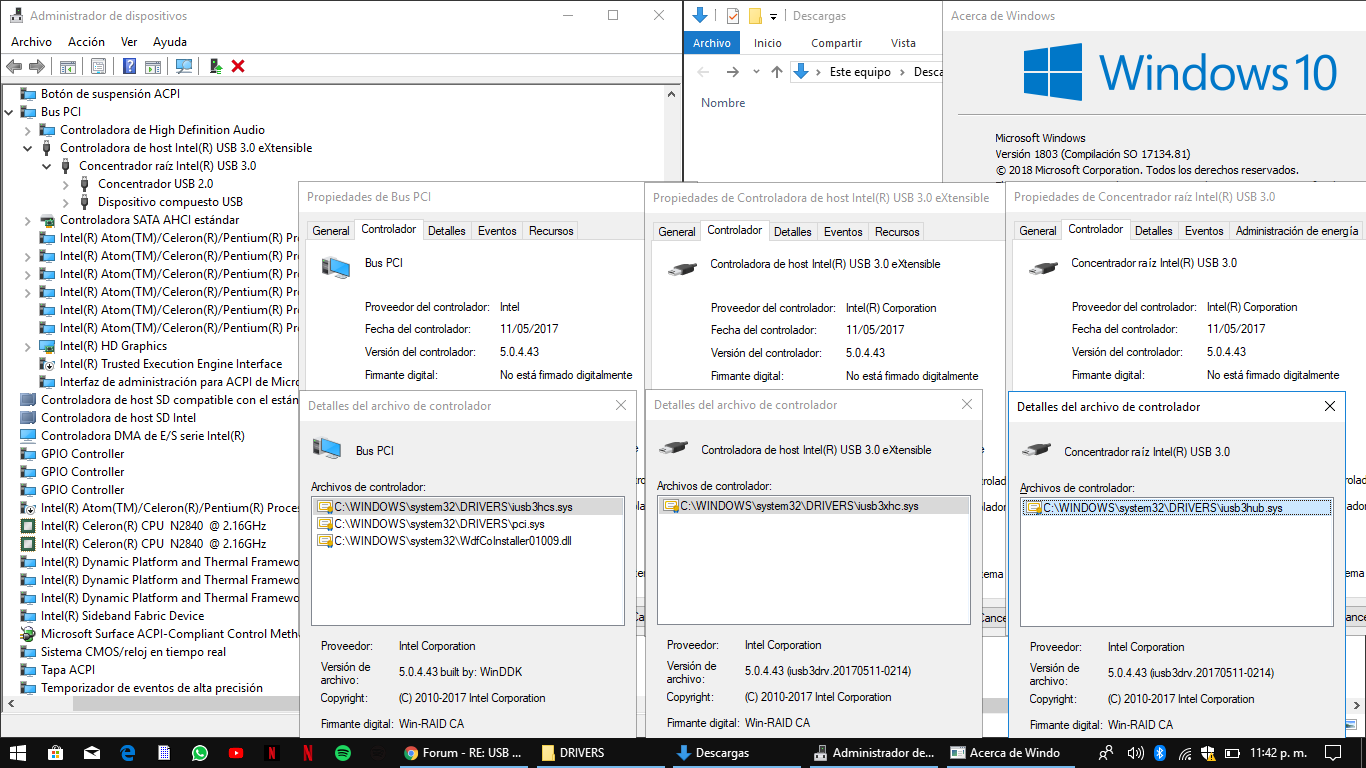Open the Archivo menu in Device Manager
The width and height of the screenshot is (1366, 768).
tap(31, 42)
